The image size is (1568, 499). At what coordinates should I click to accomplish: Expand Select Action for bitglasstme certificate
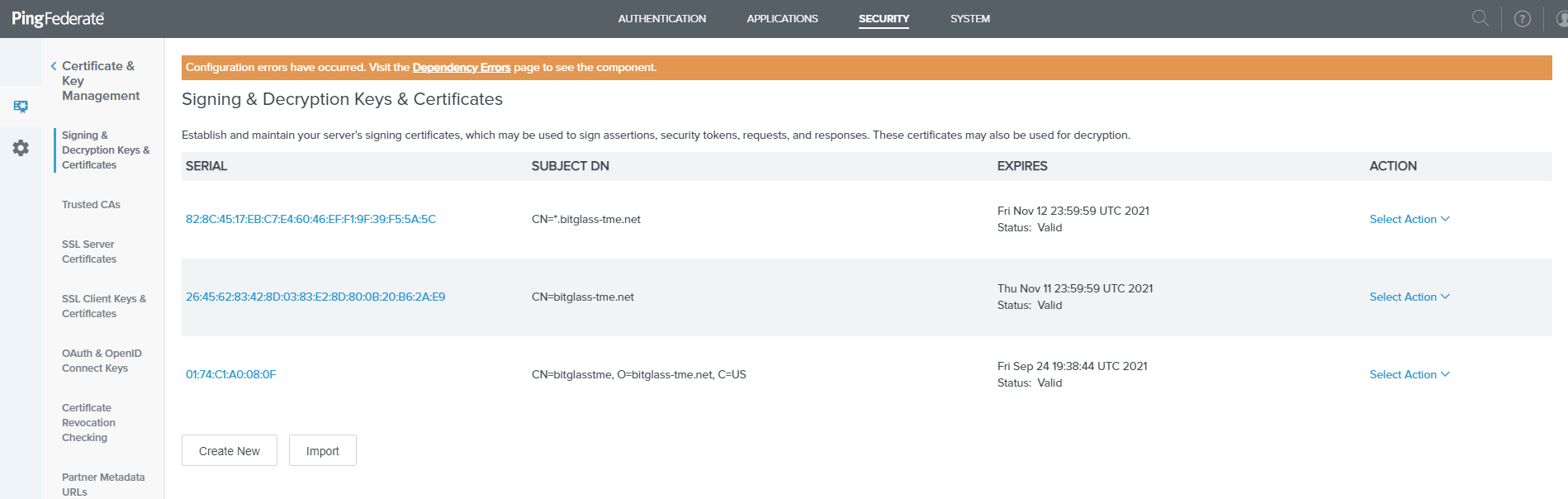coord(1409,374)
